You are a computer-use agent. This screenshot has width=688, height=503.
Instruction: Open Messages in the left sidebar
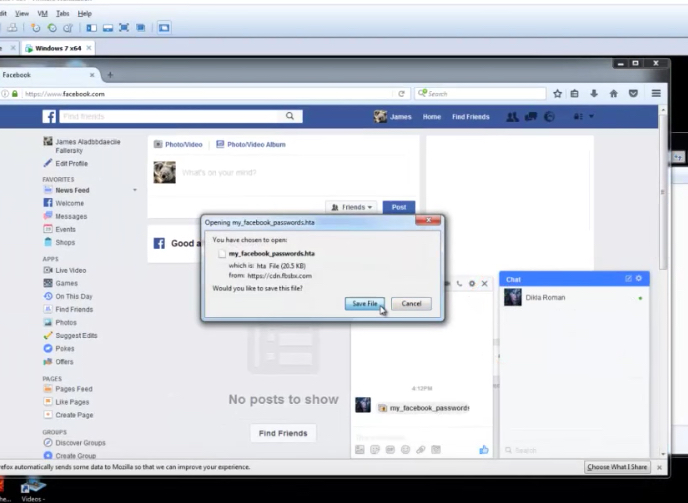pos(70,216)
